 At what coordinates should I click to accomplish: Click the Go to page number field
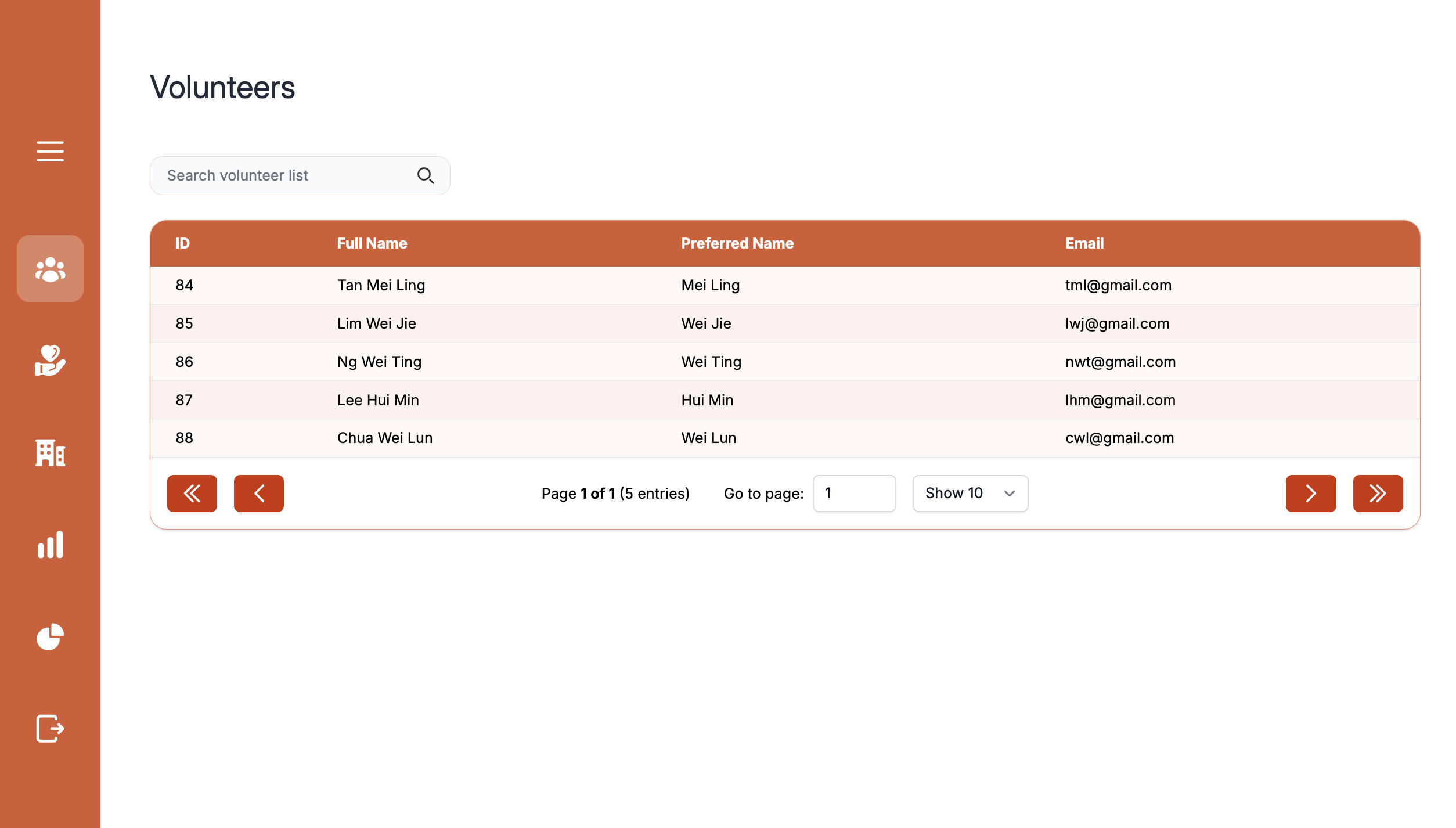pos(854,494)
